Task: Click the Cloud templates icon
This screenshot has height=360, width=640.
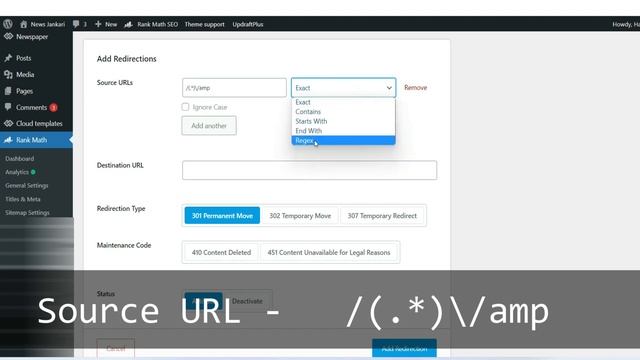Action: [8, 123]
